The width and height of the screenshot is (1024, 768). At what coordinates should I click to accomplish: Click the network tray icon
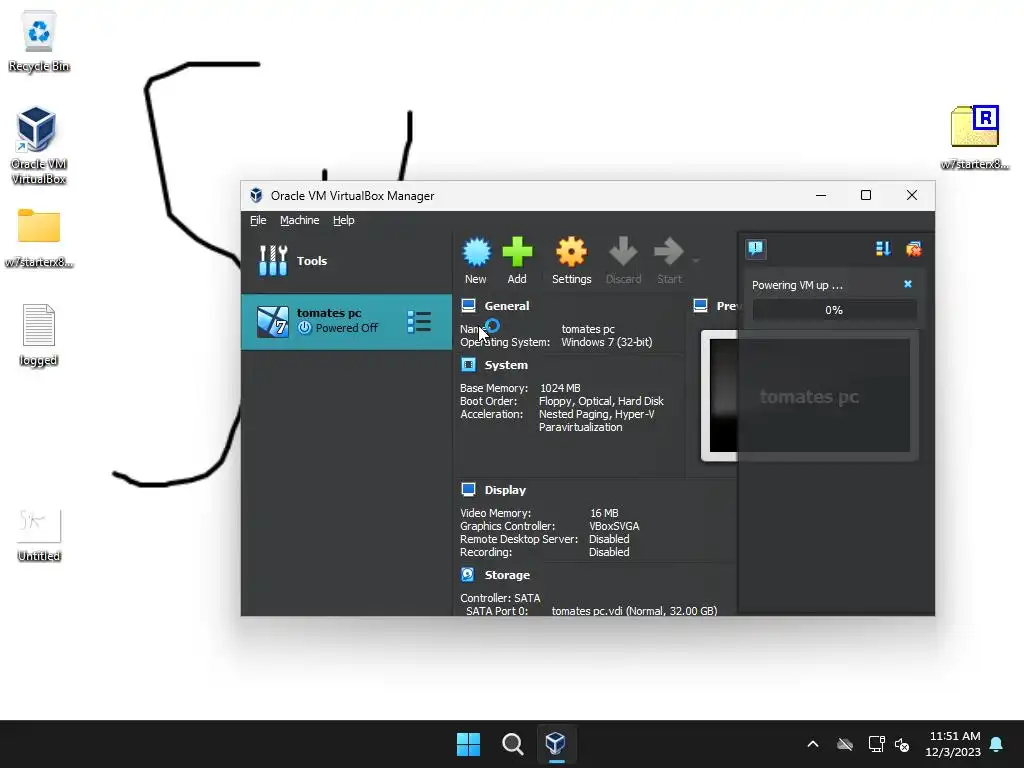click(876, 744)
